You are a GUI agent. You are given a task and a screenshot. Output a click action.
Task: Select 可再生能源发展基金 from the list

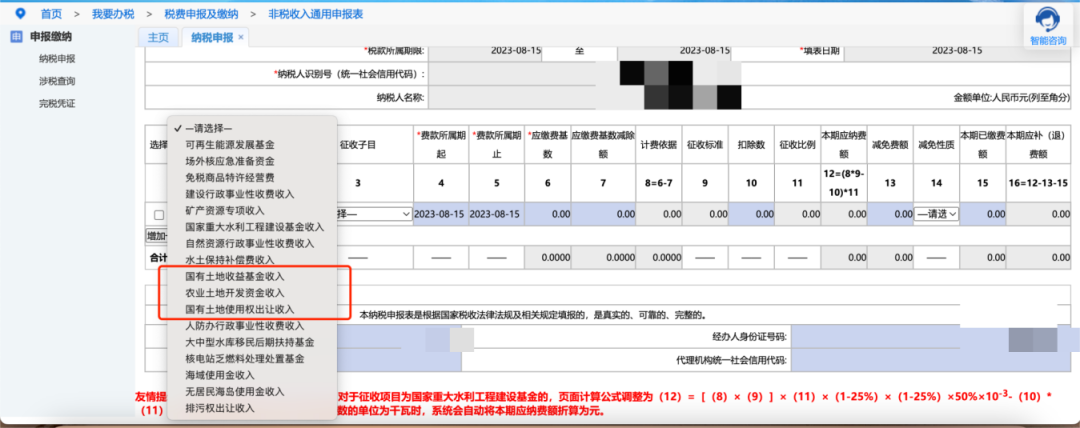pyautogui.click(x=229, y=144)
